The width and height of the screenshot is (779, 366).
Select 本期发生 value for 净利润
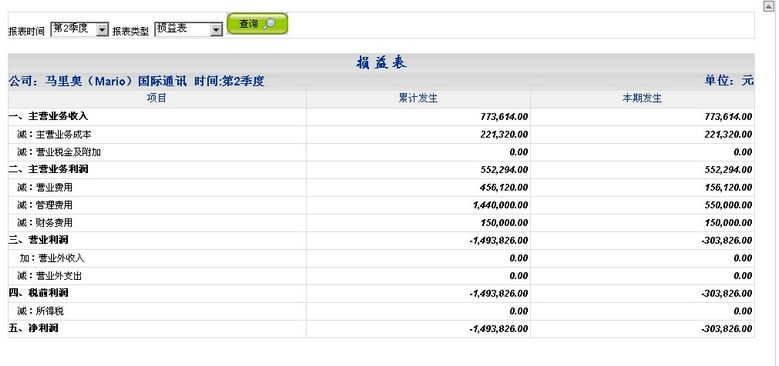click(x=726, y=329)
